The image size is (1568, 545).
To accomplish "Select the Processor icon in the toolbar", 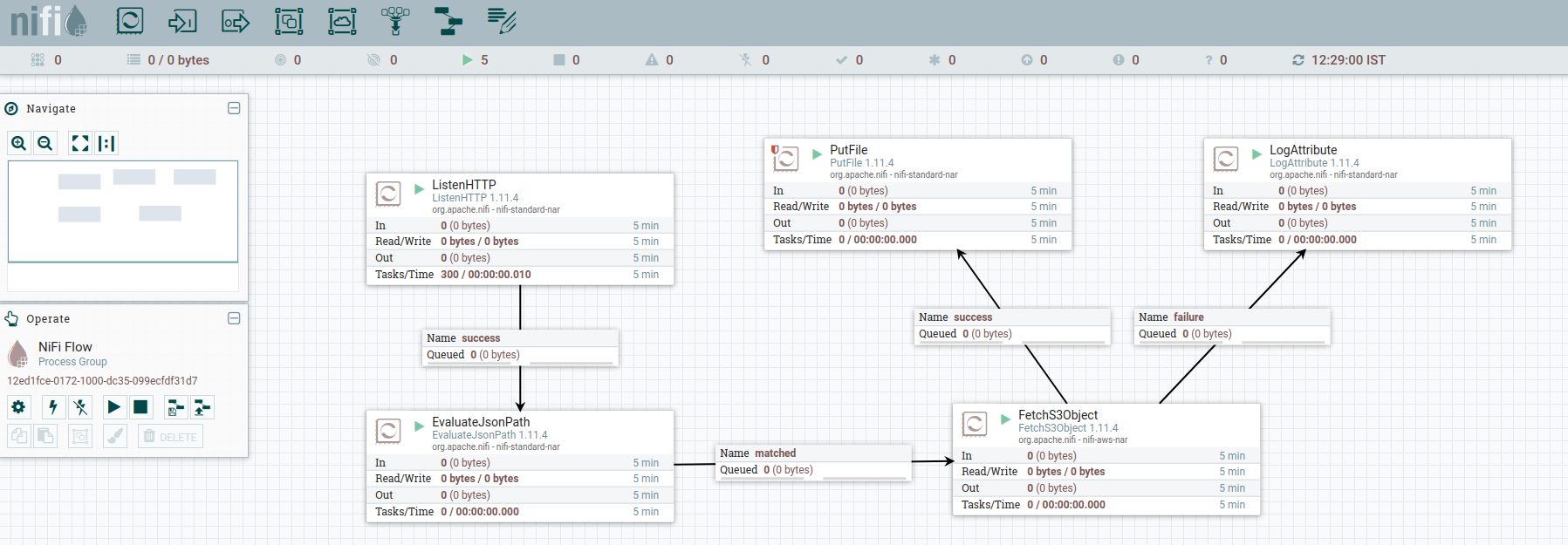I will [130, 20].
